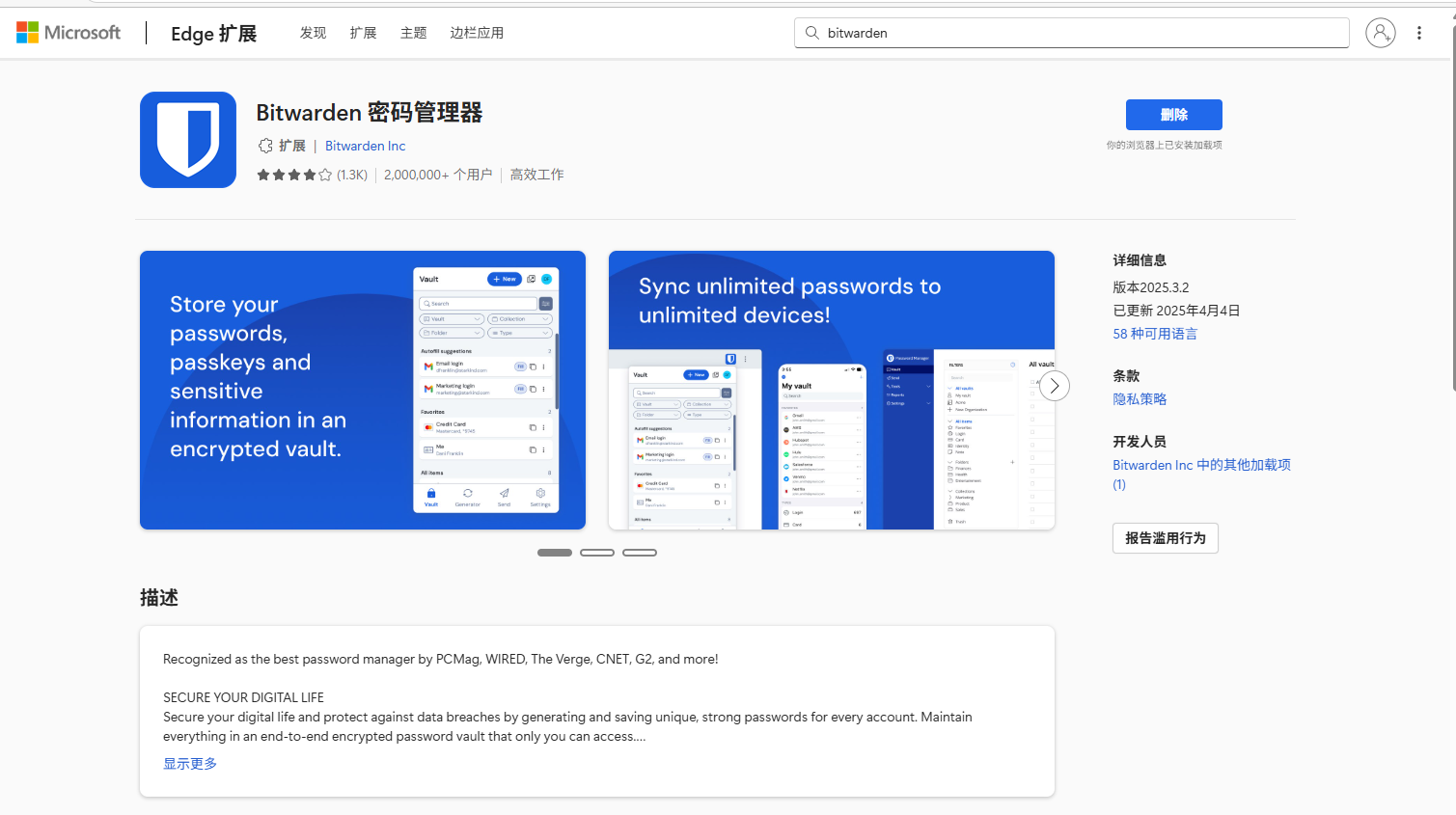Advance carousel with the next arrow
Image resolution: width=1456 pixels, height=815 pixels.
[x=1055, y=387]
